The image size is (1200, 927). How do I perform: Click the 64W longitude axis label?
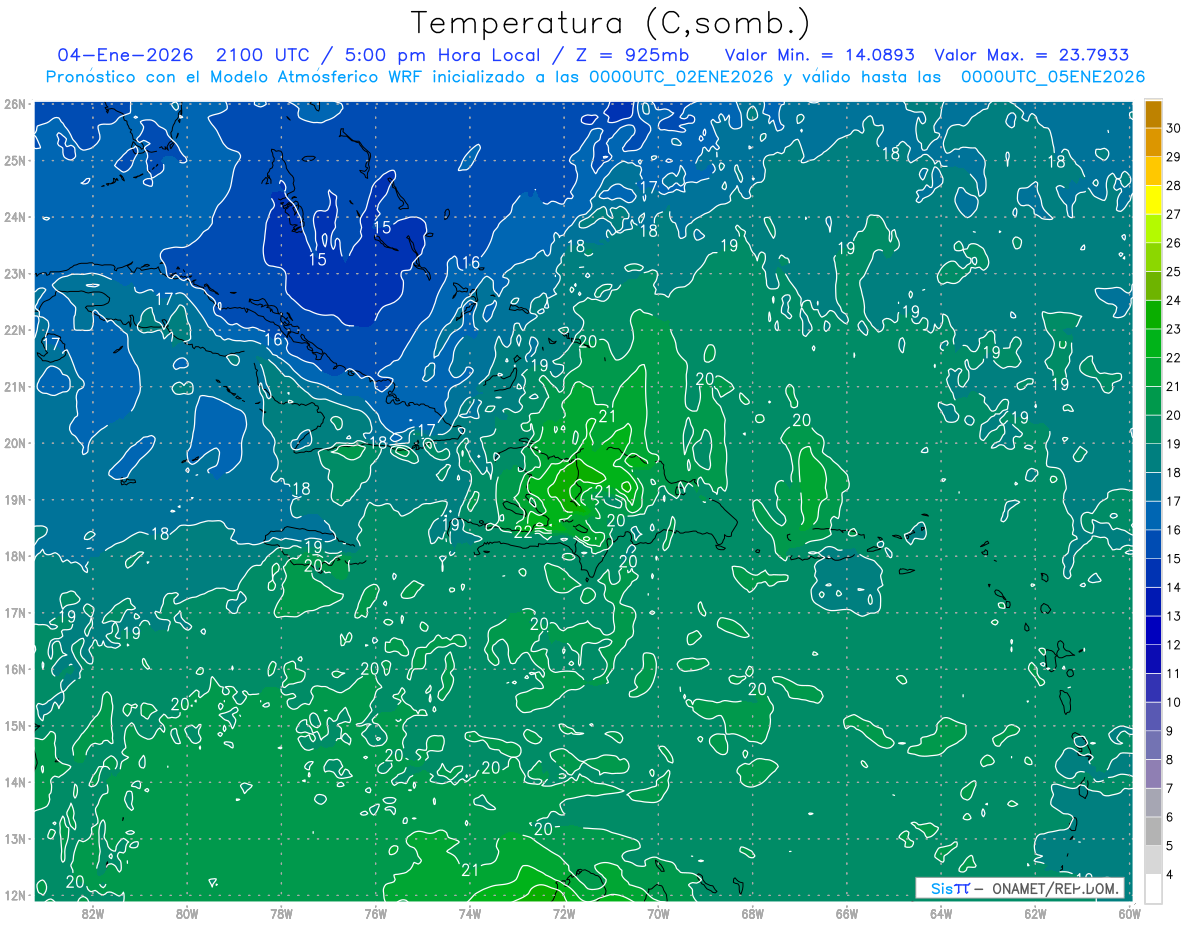[941, 912]
